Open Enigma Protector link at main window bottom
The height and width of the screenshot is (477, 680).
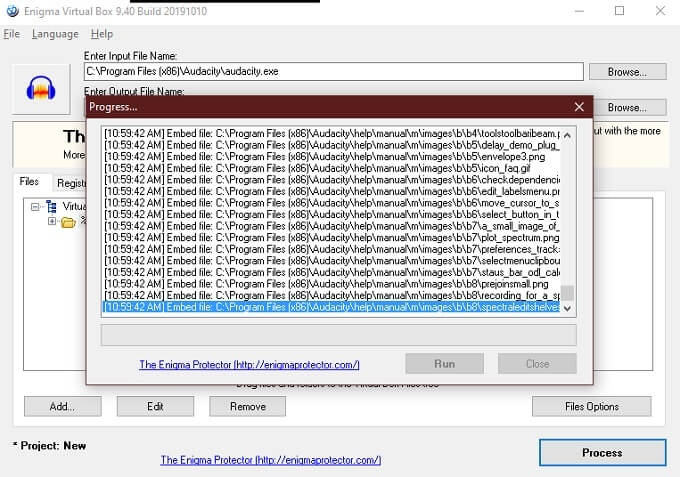tap(271, 460)
